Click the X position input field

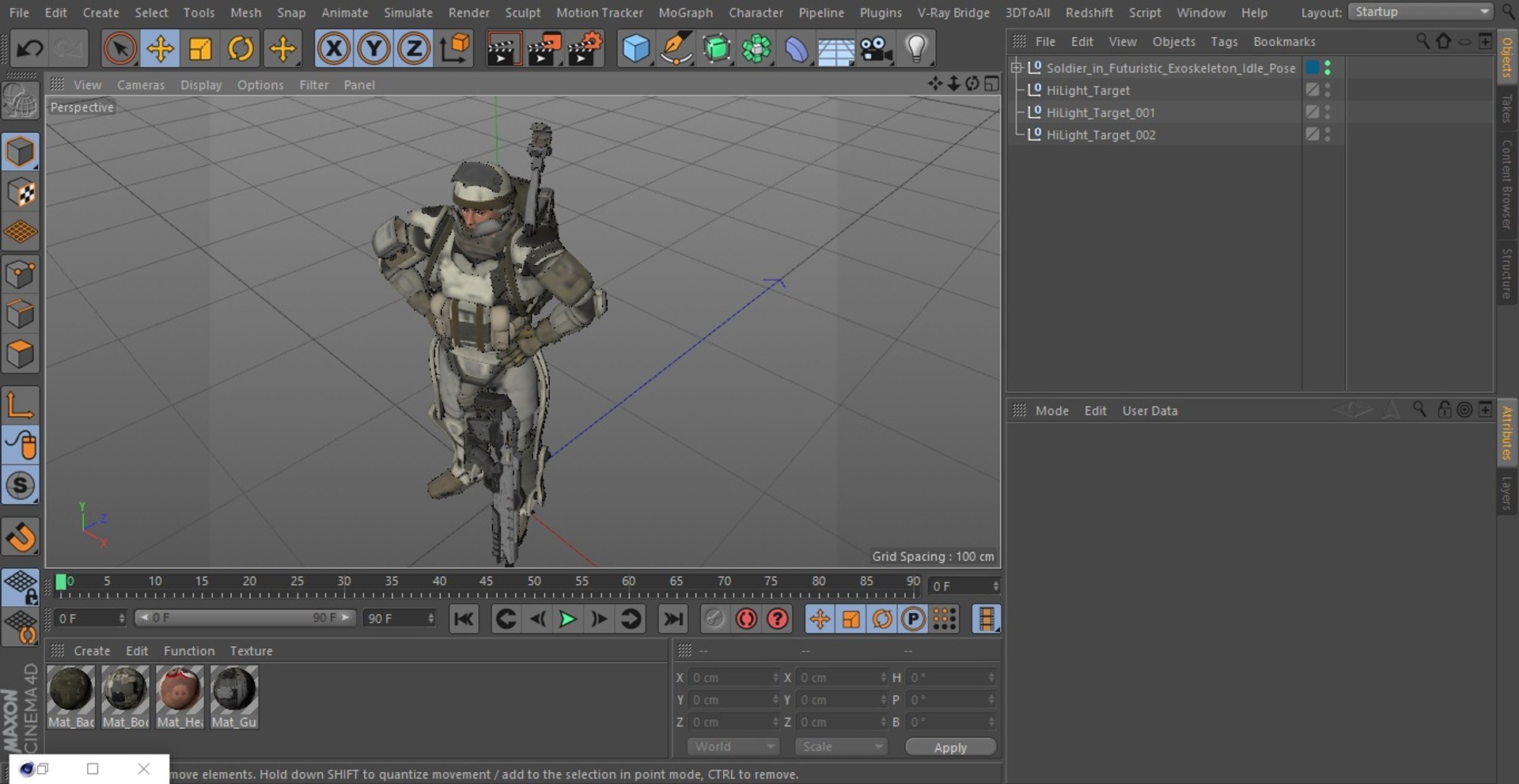[x=735, y=678]
